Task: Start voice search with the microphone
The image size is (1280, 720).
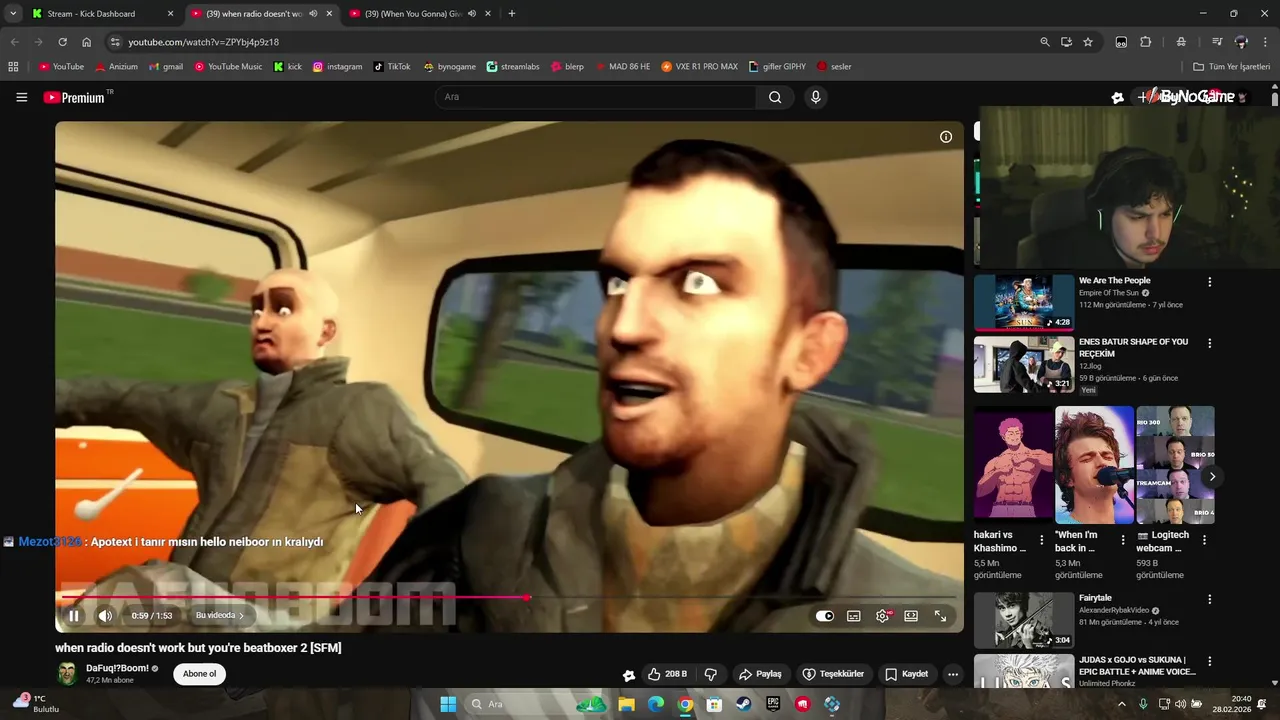Action: pos(816,97)
